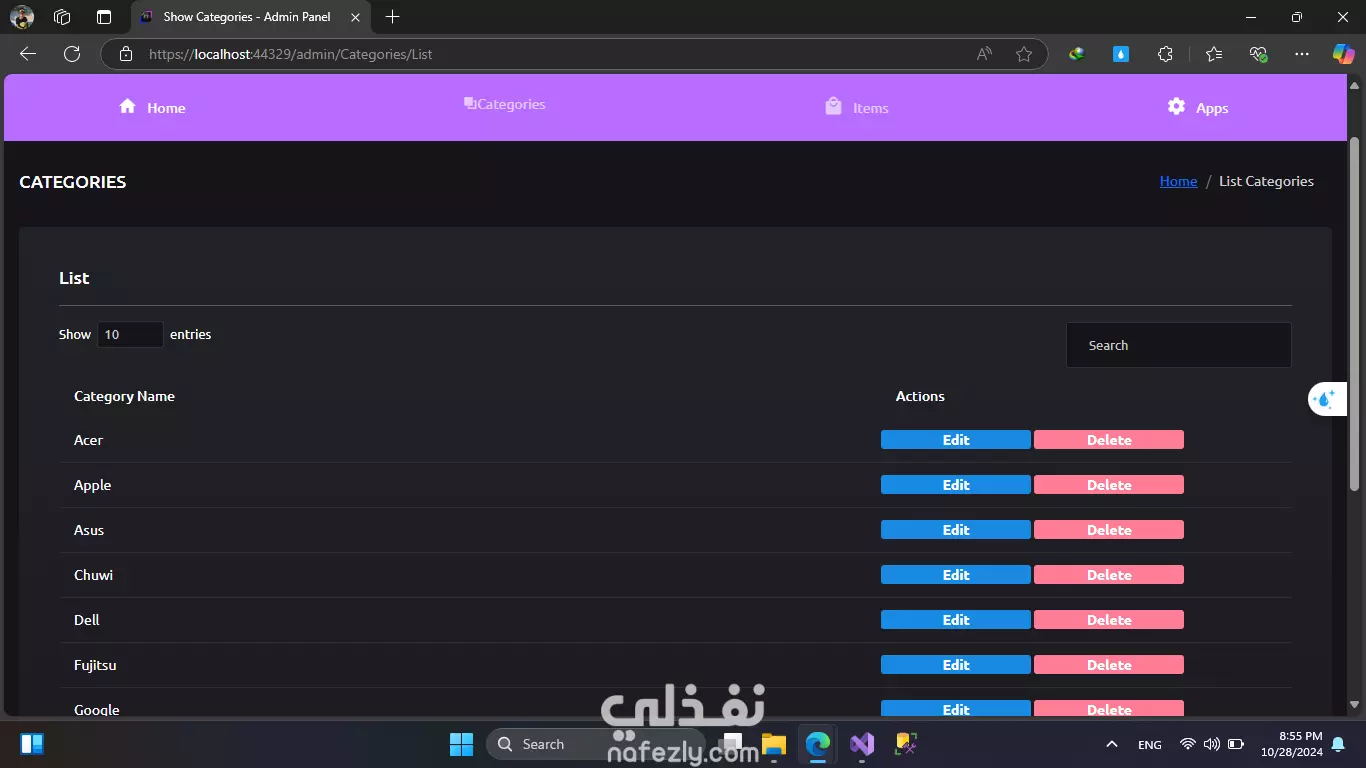Sort by Category Name column header

(x=124, y=396)
